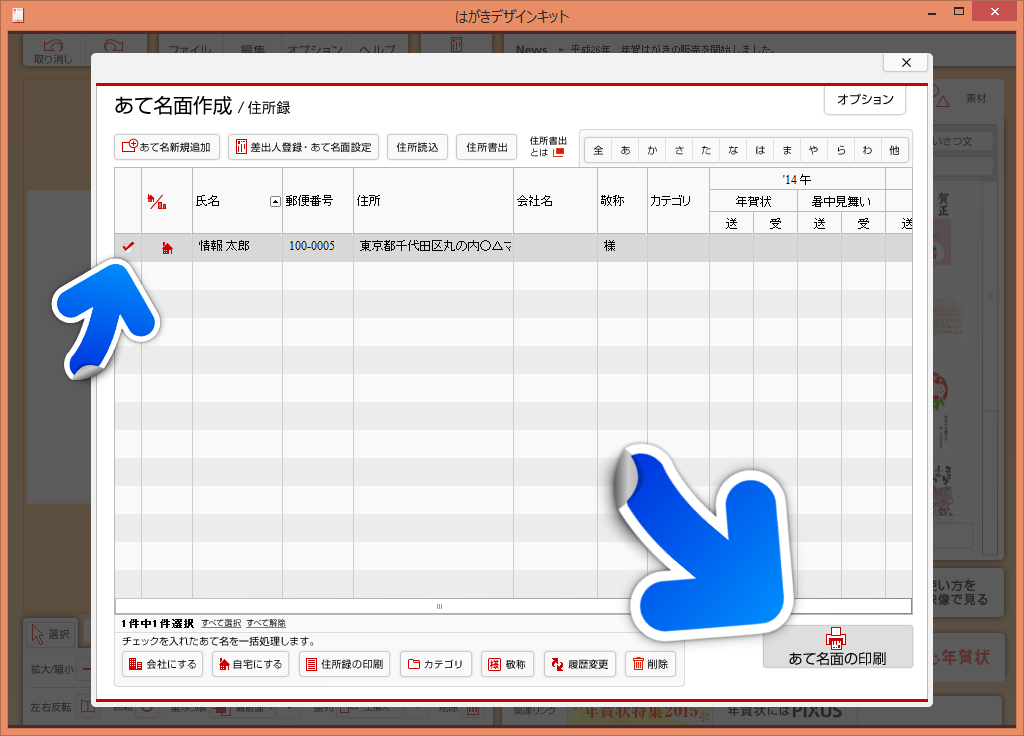1024x736 pixels.
Task: Open カテゴリ folder dropdown button
Action: pos(435,664)
